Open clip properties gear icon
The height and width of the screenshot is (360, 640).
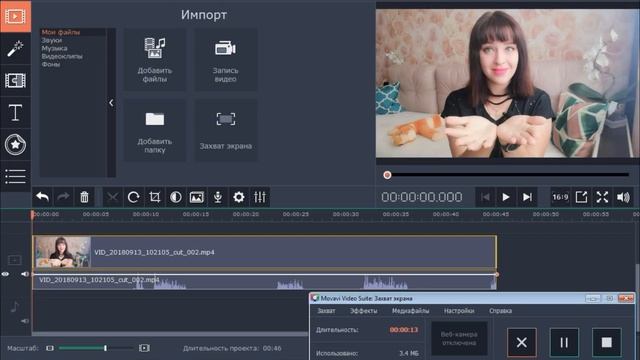(x=239, y=198)
